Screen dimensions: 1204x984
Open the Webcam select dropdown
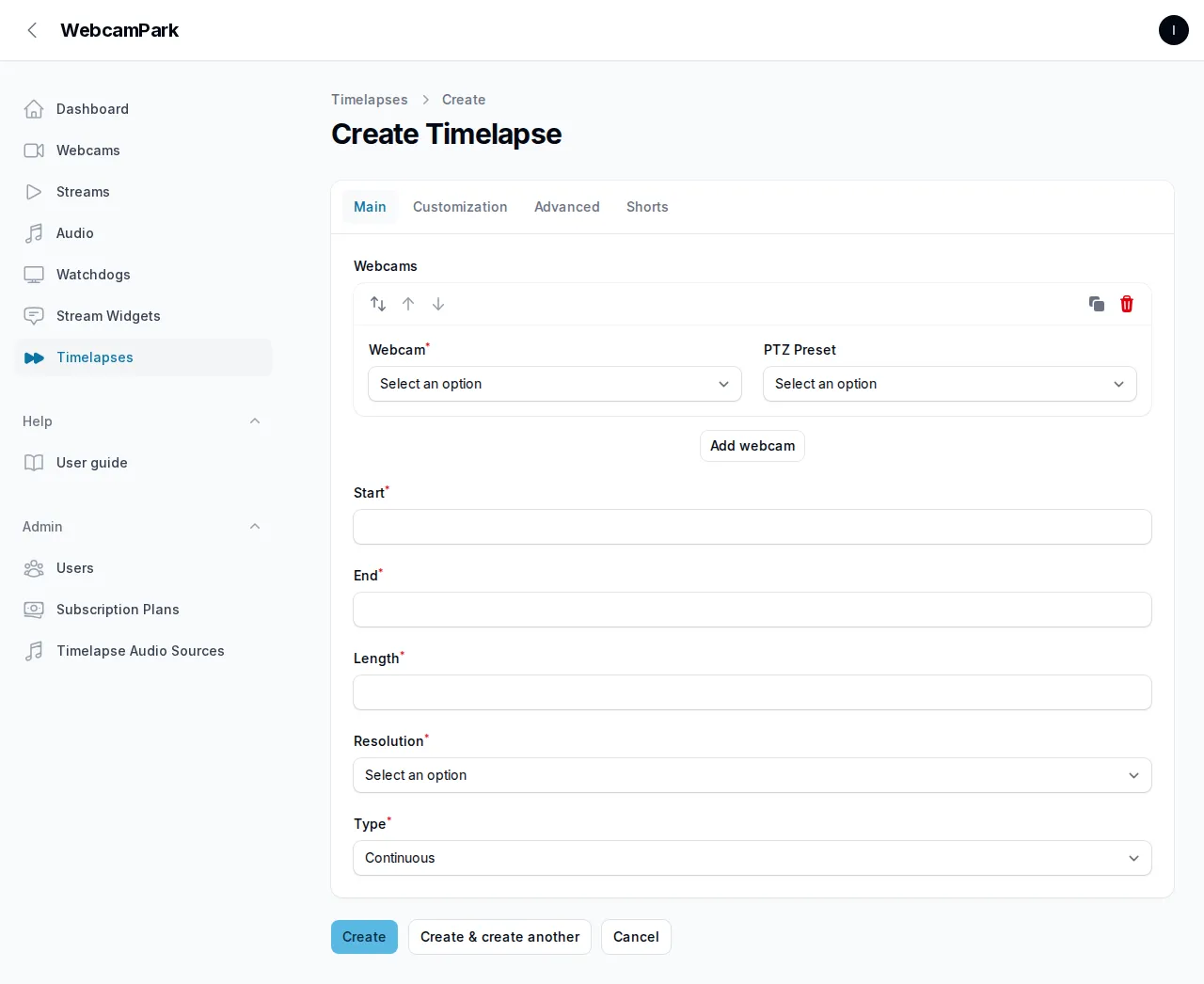(x=555, y=384)
